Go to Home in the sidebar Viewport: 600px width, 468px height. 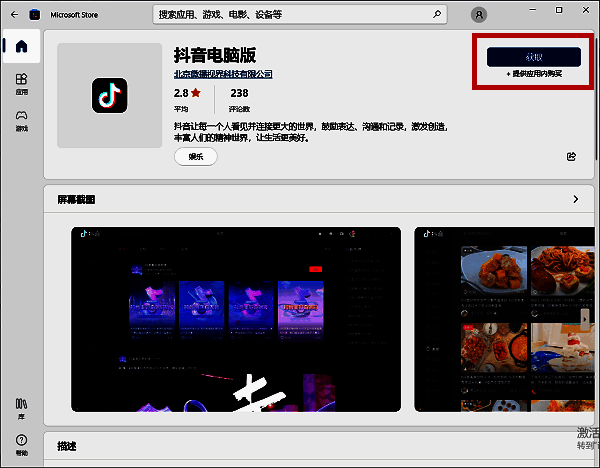[x=21, y=46]
